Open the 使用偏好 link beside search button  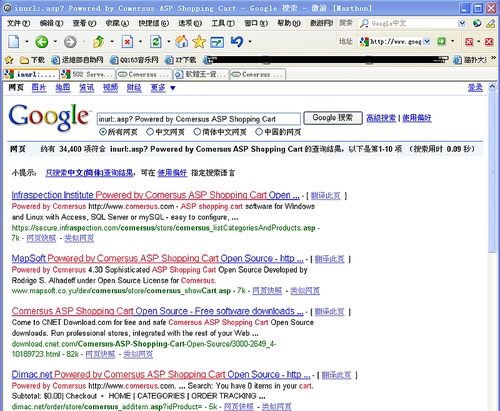coord(417,118)
